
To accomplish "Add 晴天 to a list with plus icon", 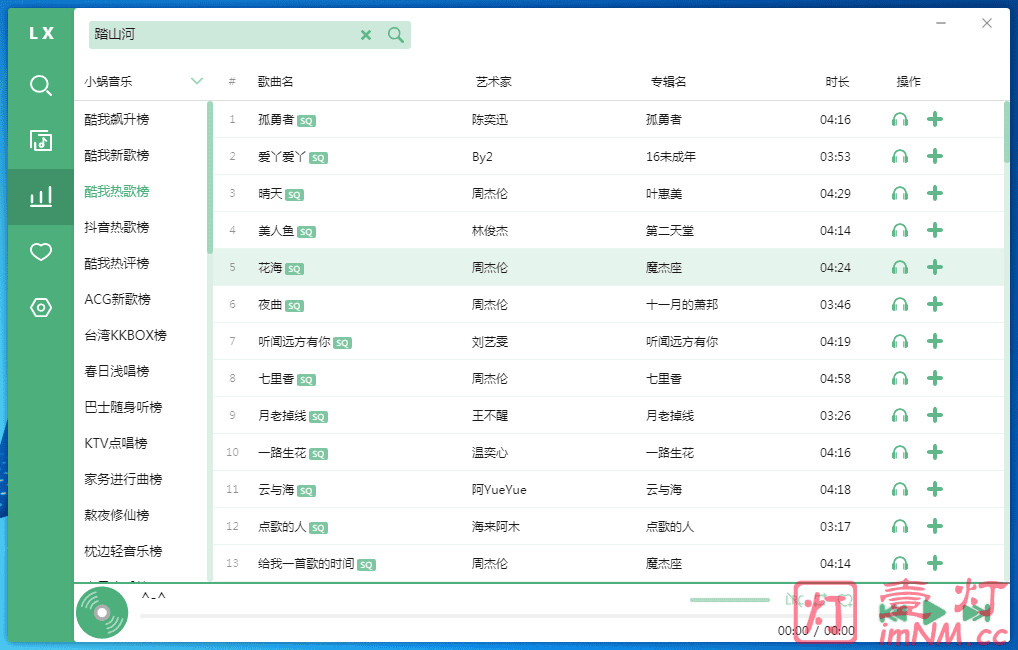I will click(935, 194).
